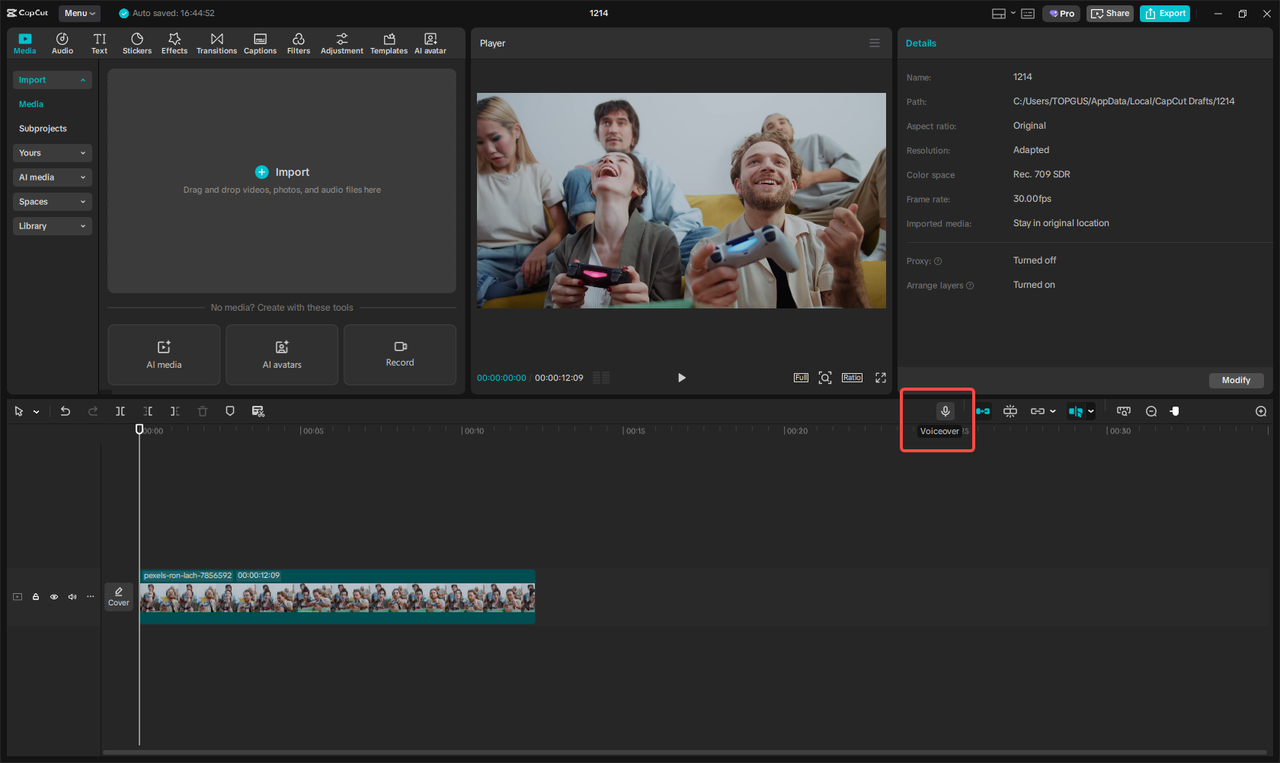Split the clip at the playhead
1280x763 pixels.
(120, 410)
